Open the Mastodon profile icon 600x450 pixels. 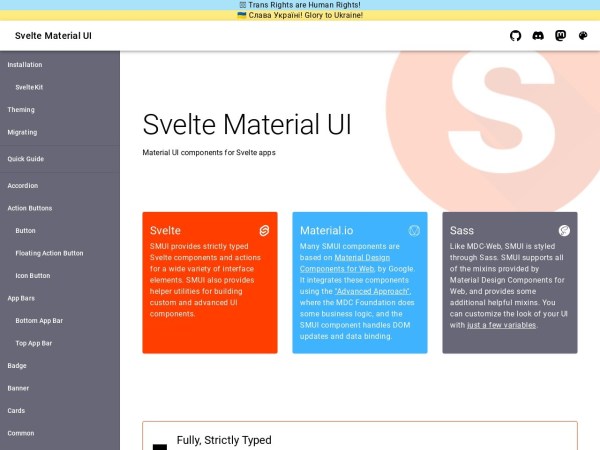pyautogui.click(x=560, y=36)
